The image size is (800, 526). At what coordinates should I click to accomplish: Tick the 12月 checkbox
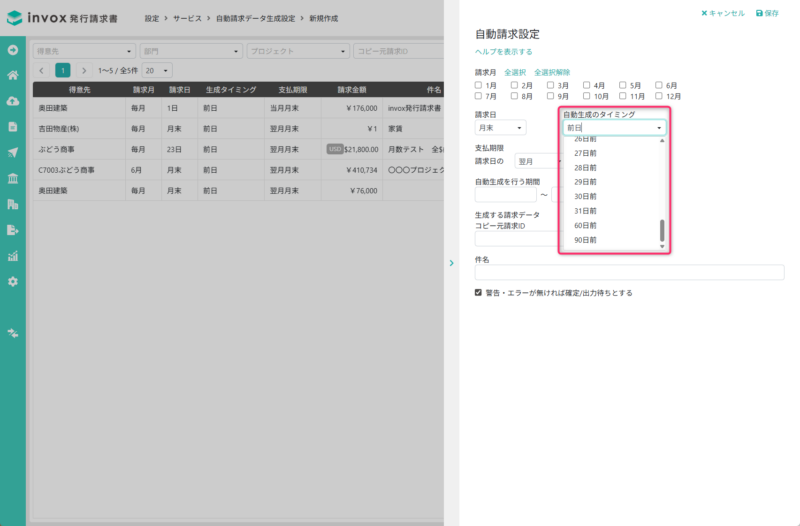click(660, 97)
